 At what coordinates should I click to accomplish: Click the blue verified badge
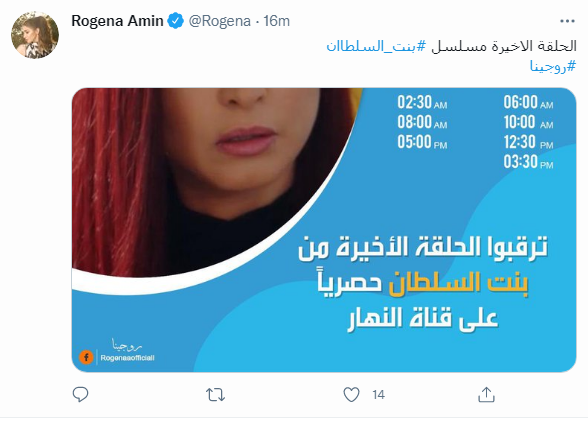point(176,21)
